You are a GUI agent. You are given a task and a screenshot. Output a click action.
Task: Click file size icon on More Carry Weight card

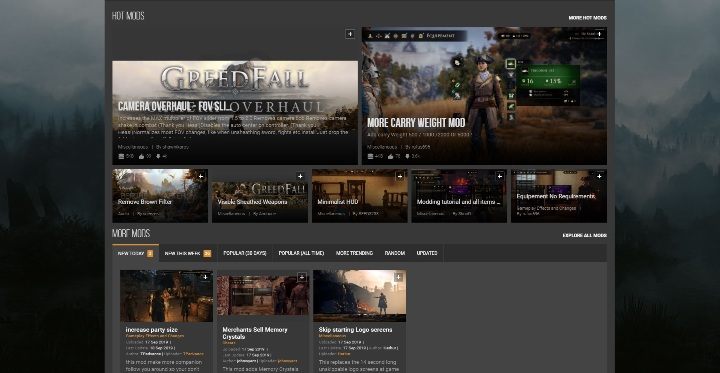click(x=371, y=156)
